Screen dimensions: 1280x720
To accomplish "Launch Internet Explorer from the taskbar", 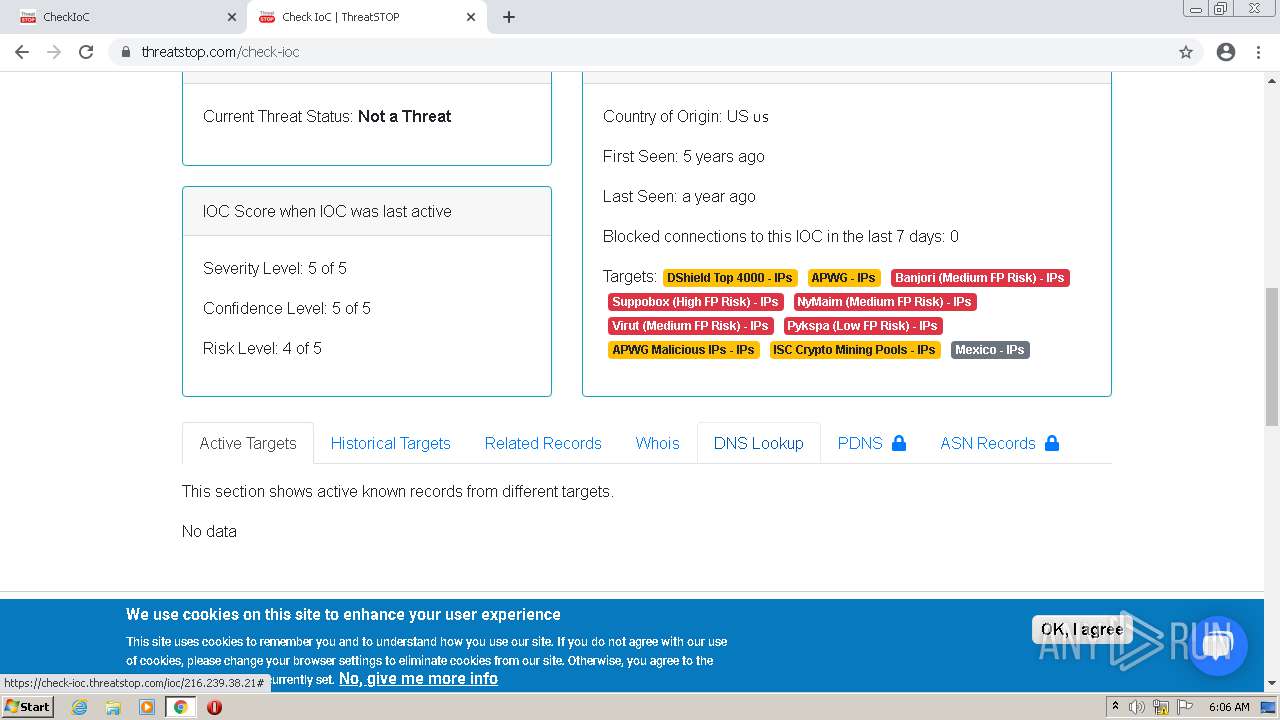I will click(x=79, y=707).
